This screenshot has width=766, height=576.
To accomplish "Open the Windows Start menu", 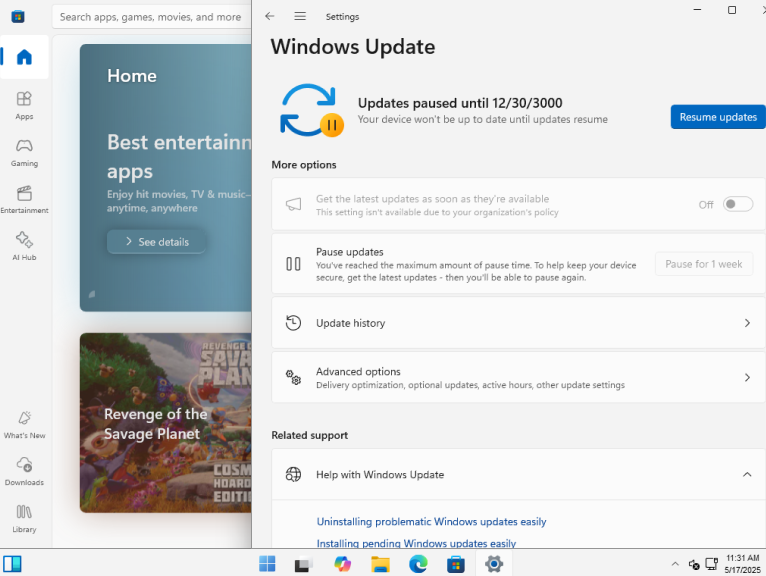I will (x=267, y=564).
